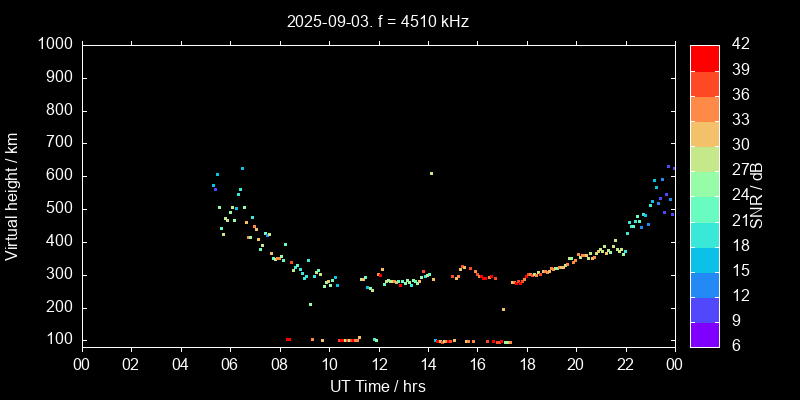Click the x-axis tick label "22"
Image resolution: width=800 pixels, height=400 pixels.
[x=626, y=364]
